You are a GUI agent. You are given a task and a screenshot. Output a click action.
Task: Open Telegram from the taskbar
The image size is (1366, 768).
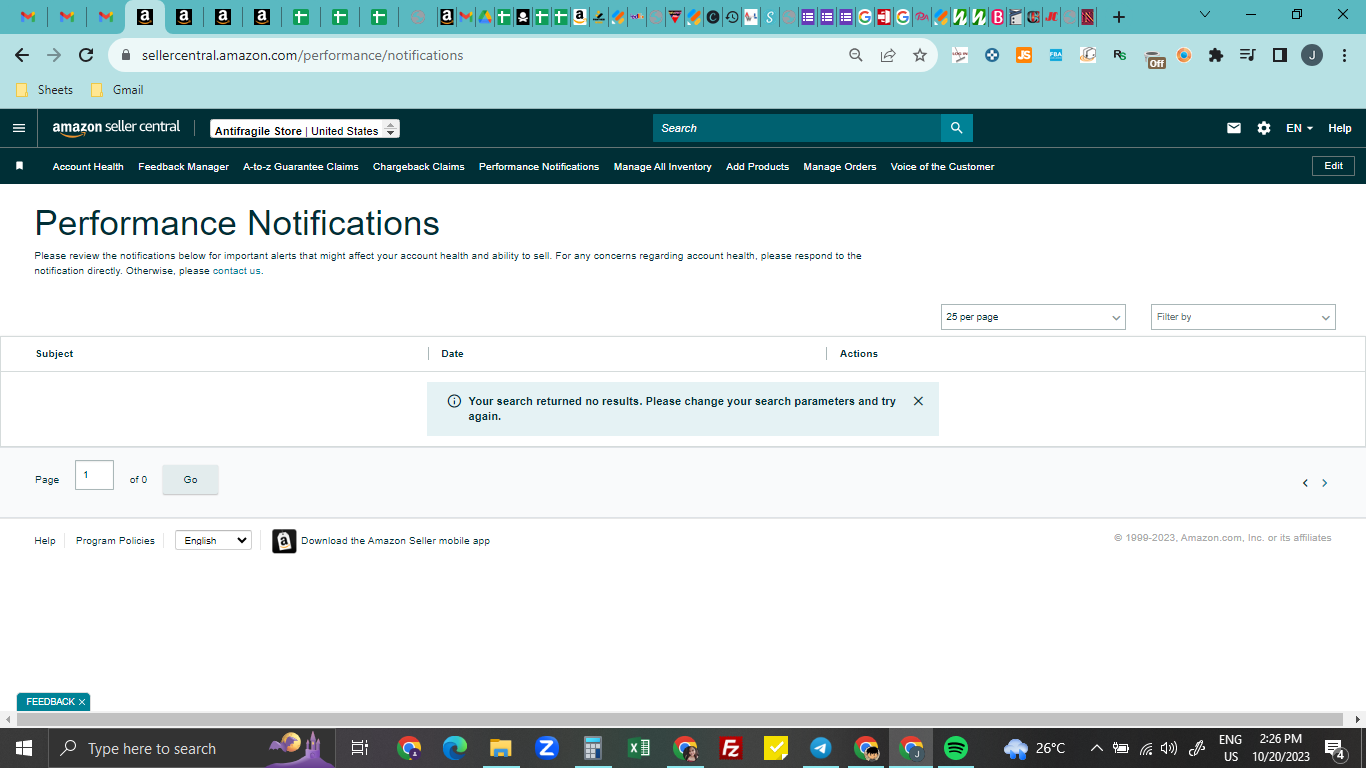pos(821,748)
